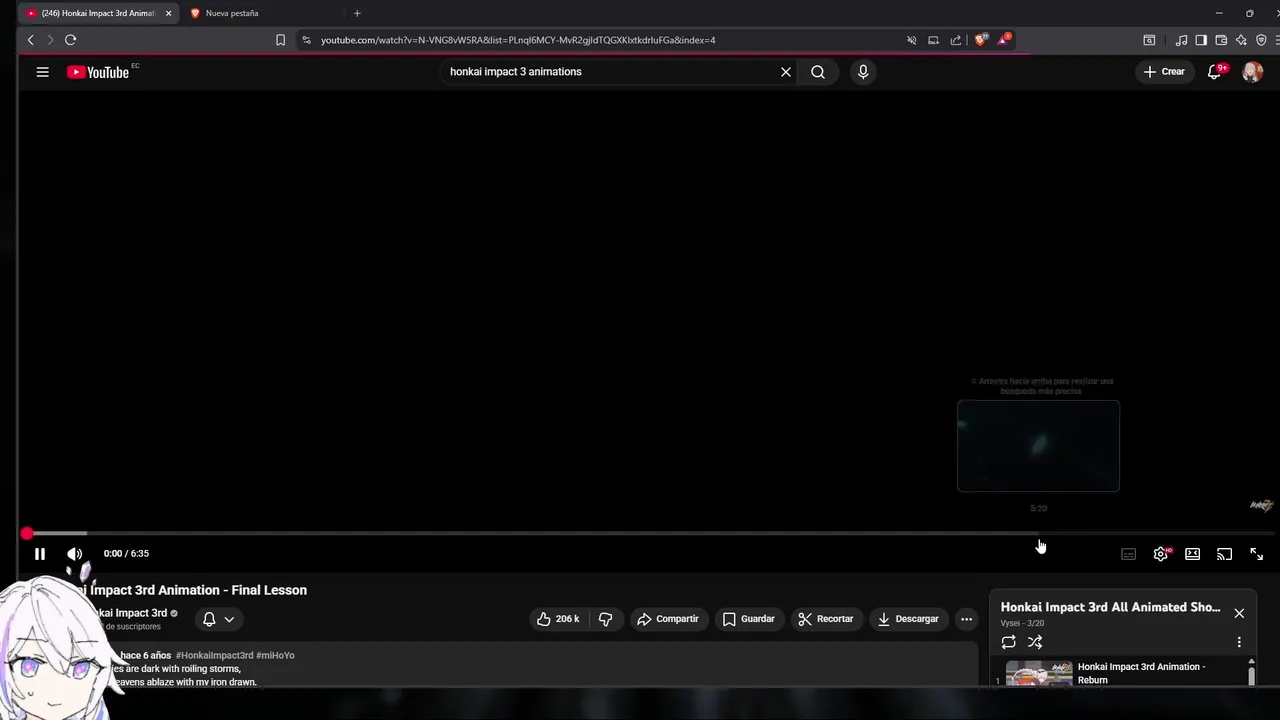Click the Compartir button
The image size is (1280, 720).
tap(667, 619)
